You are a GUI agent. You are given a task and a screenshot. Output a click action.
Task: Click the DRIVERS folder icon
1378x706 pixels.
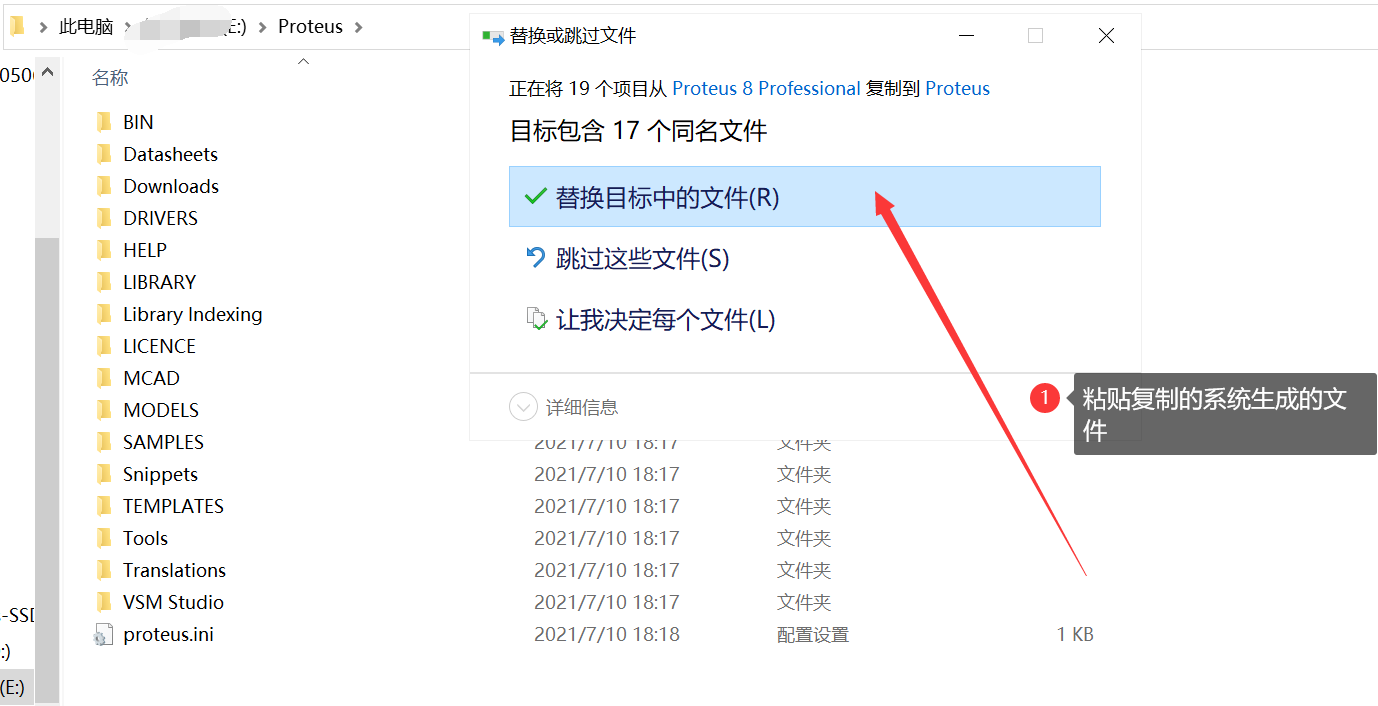tap(104, 218)
